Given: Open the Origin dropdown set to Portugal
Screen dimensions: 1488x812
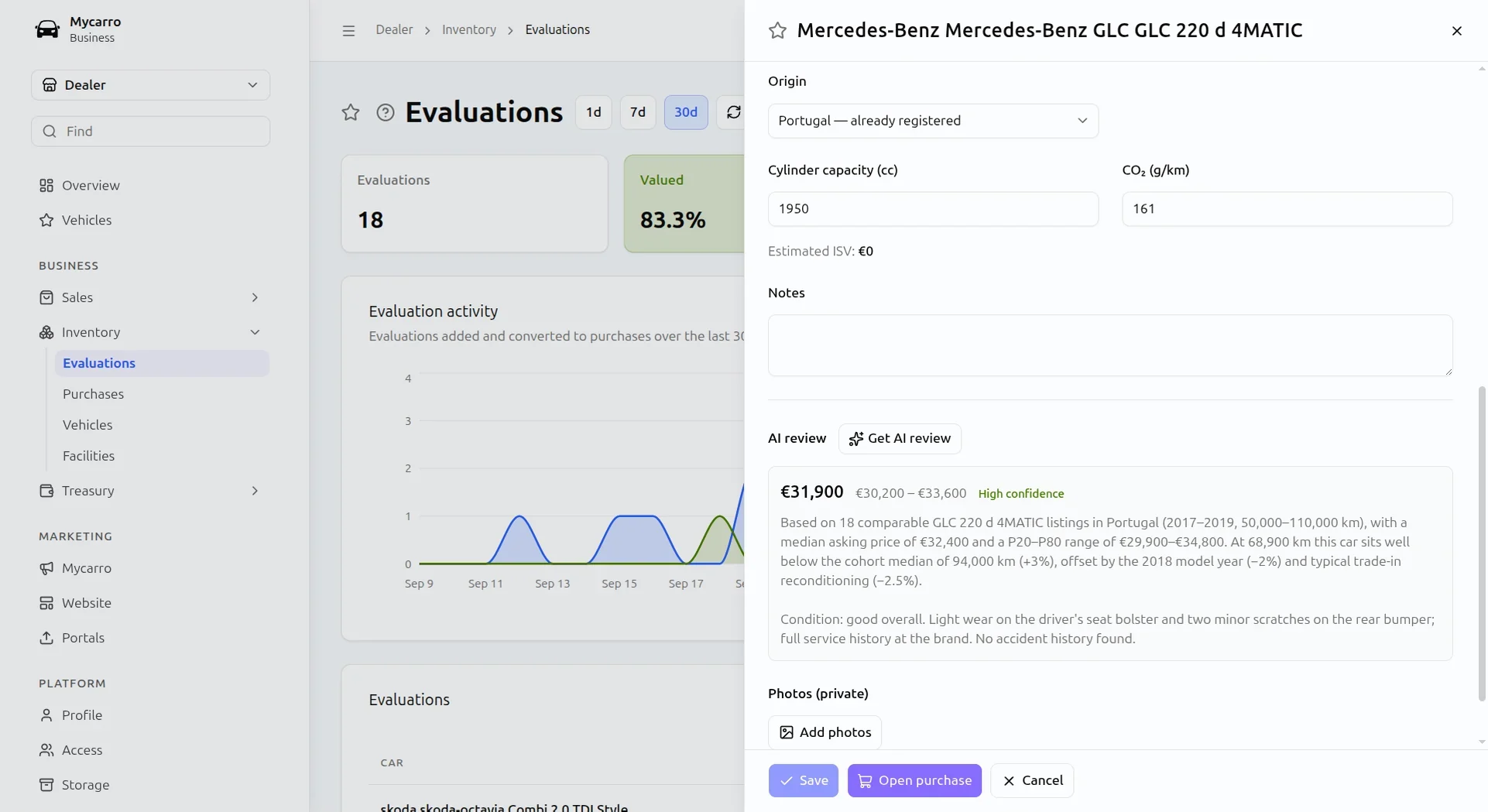Looking at the screenshot, I should tap(933, 121).
